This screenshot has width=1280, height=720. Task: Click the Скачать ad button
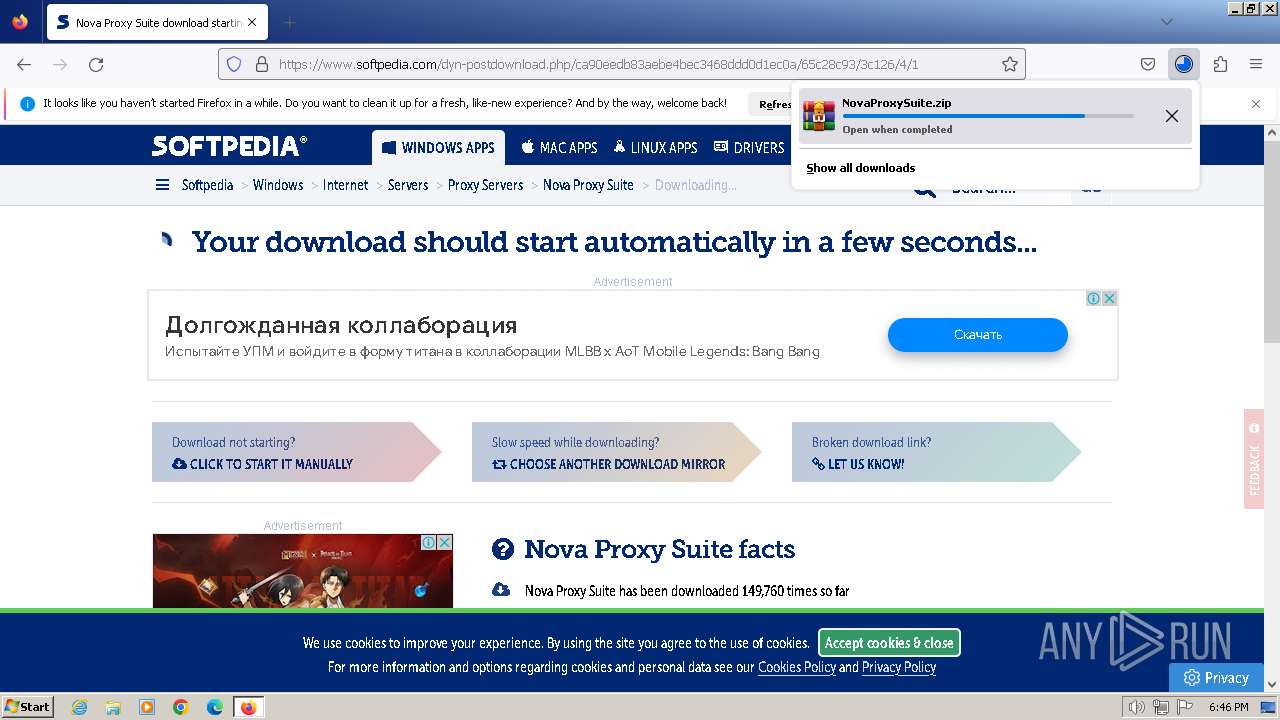(x=978, y=335)
